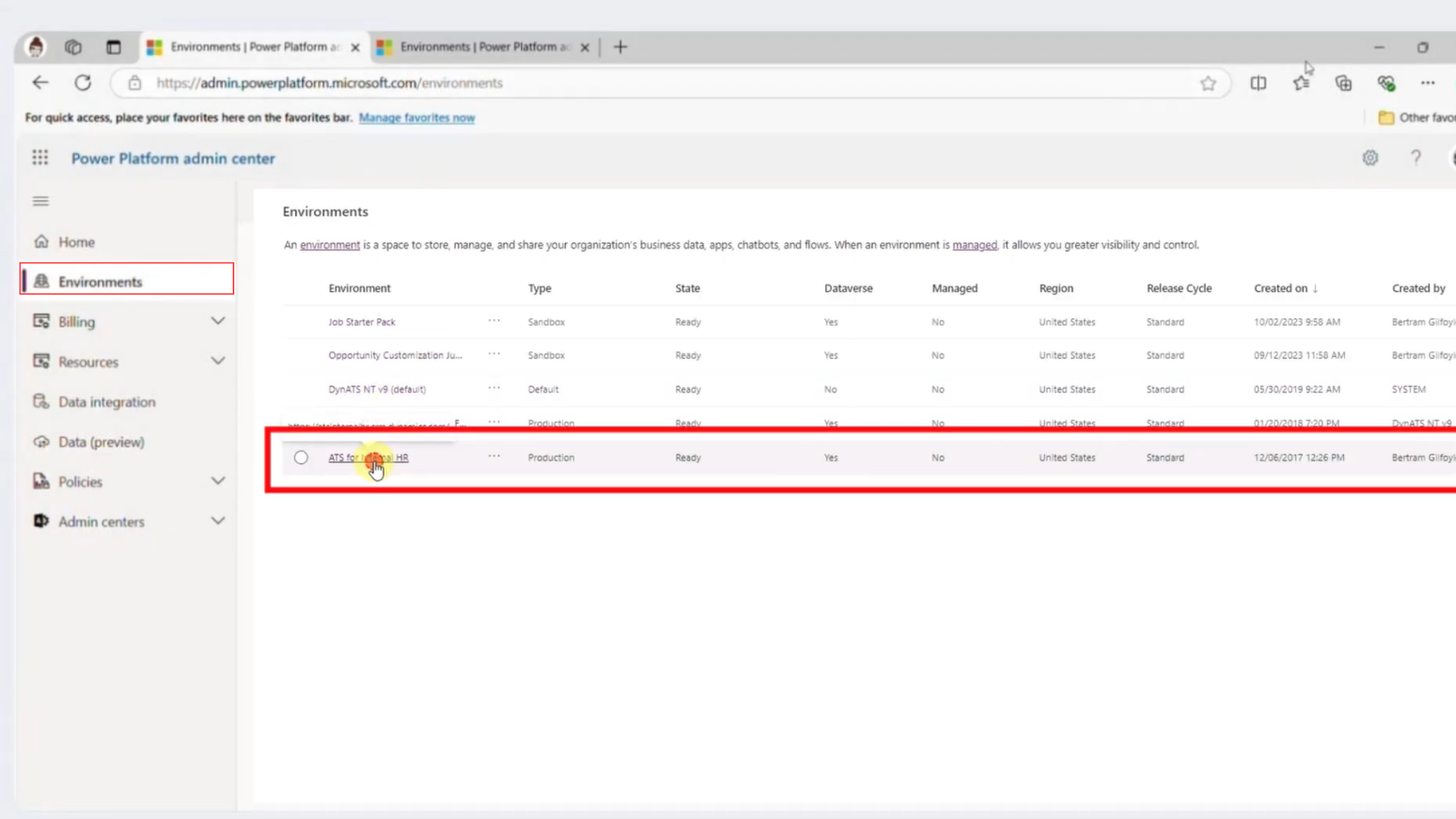Close the first Environments tab
This screenshot has width=1456, height=819.
pos(355,47)
